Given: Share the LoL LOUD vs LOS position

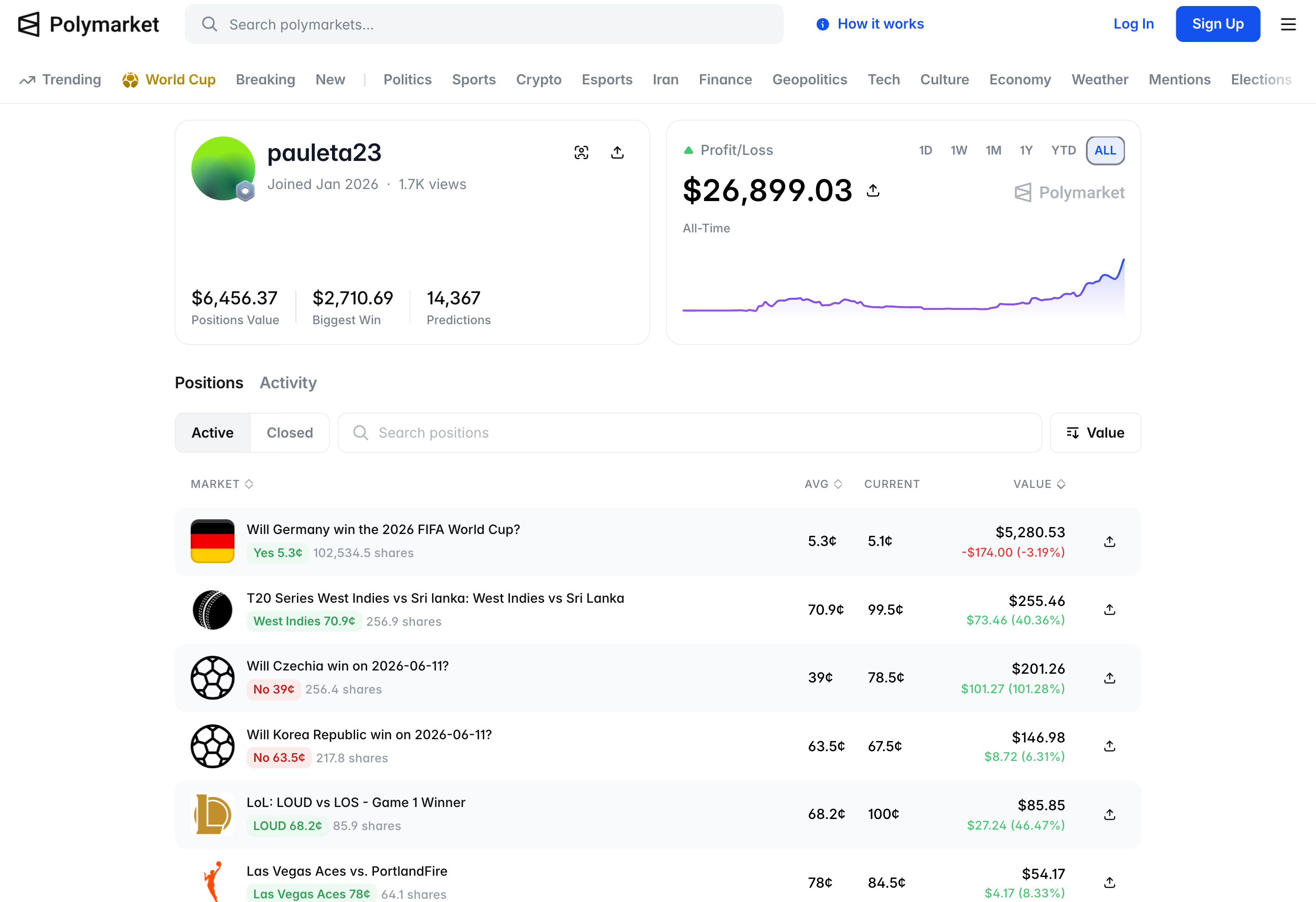Looking at the screenshot, I should click(x=1109, y=815).
